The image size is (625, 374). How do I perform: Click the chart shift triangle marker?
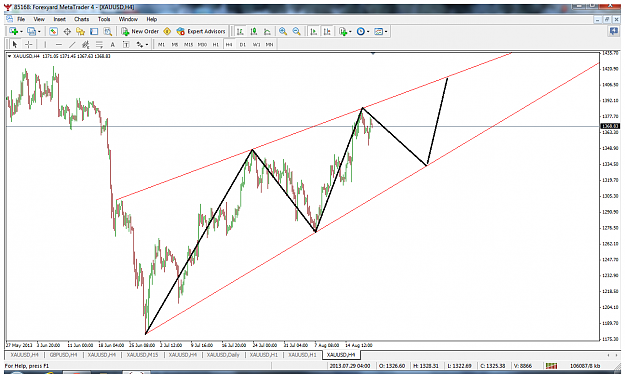(x=373, y=53)
